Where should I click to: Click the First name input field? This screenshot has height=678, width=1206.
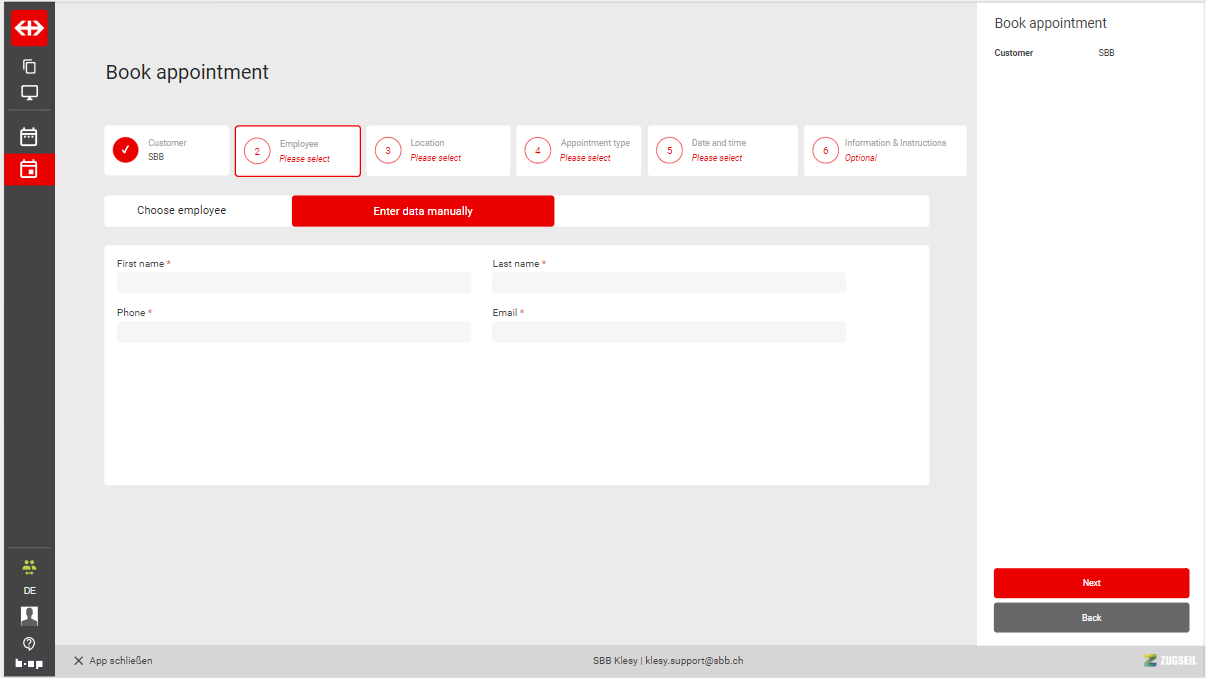click(x=294, y=283)
